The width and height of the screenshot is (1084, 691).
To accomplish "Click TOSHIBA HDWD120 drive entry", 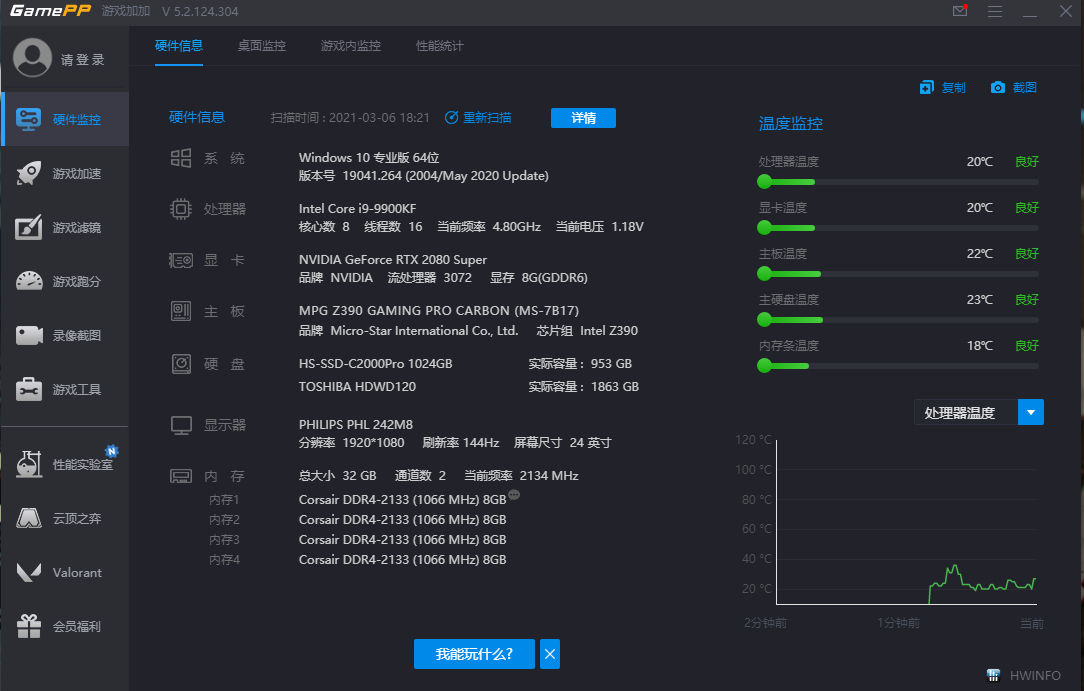I will tap(357, 387).
